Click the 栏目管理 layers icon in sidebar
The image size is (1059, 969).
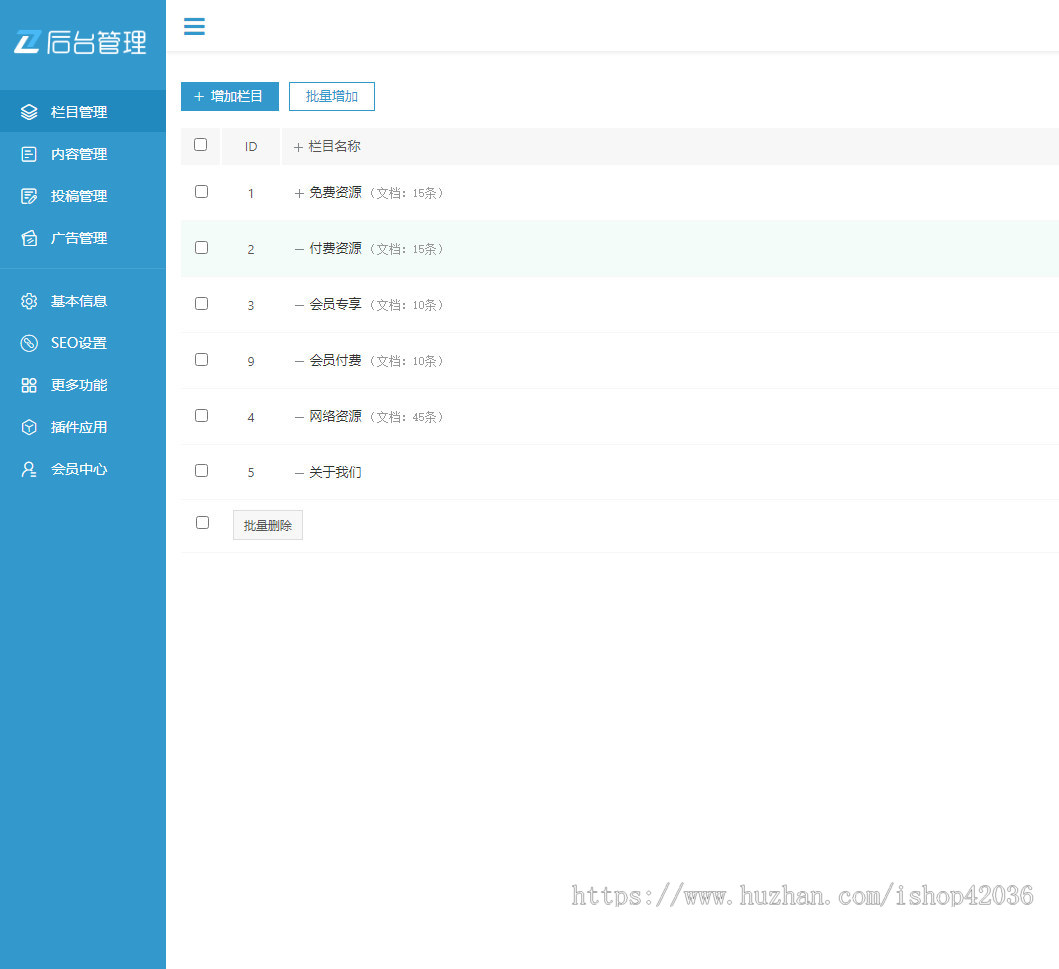click(x=29, y=112)
